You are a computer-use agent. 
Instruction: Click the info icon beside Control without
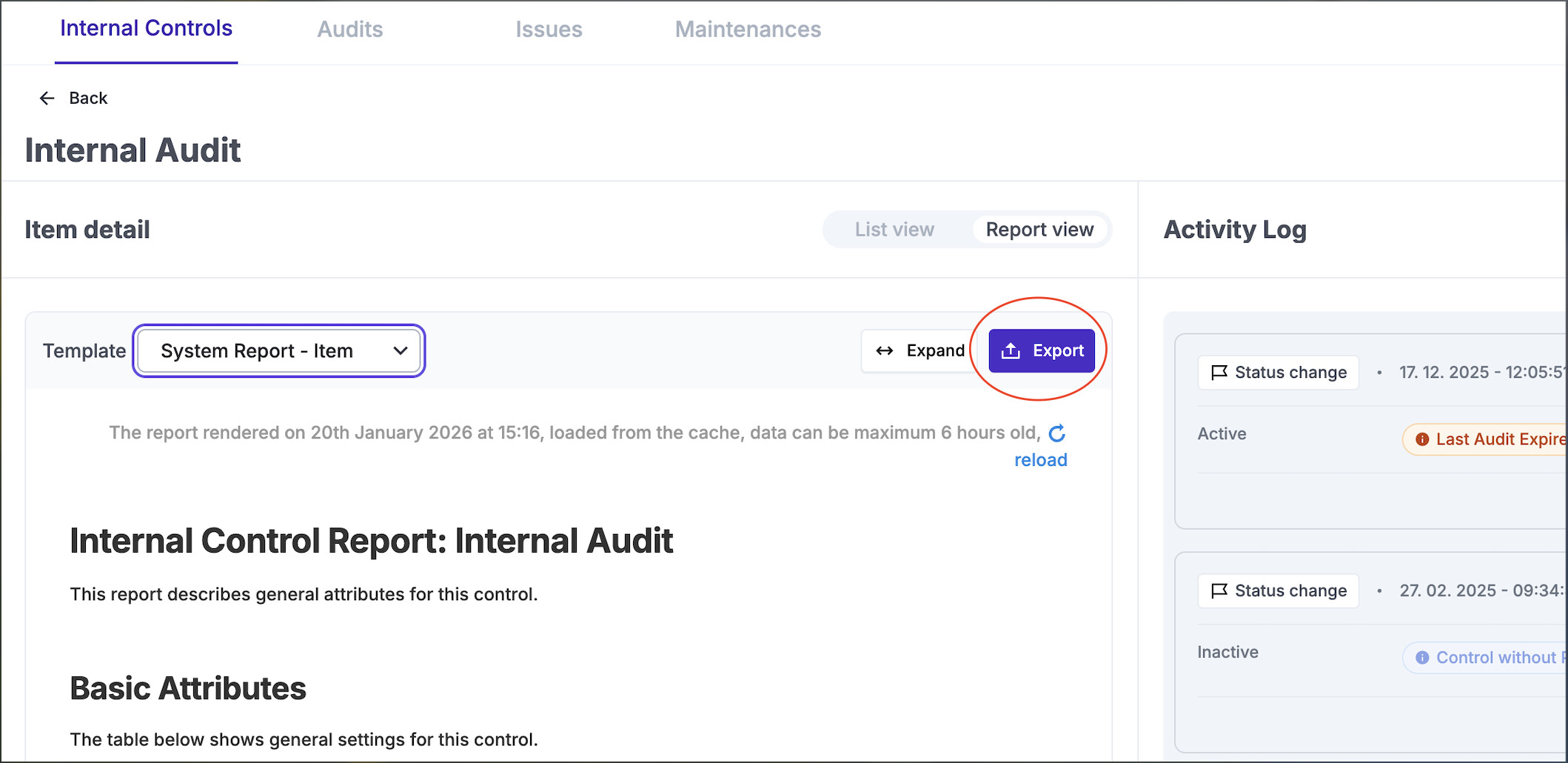1421,658
